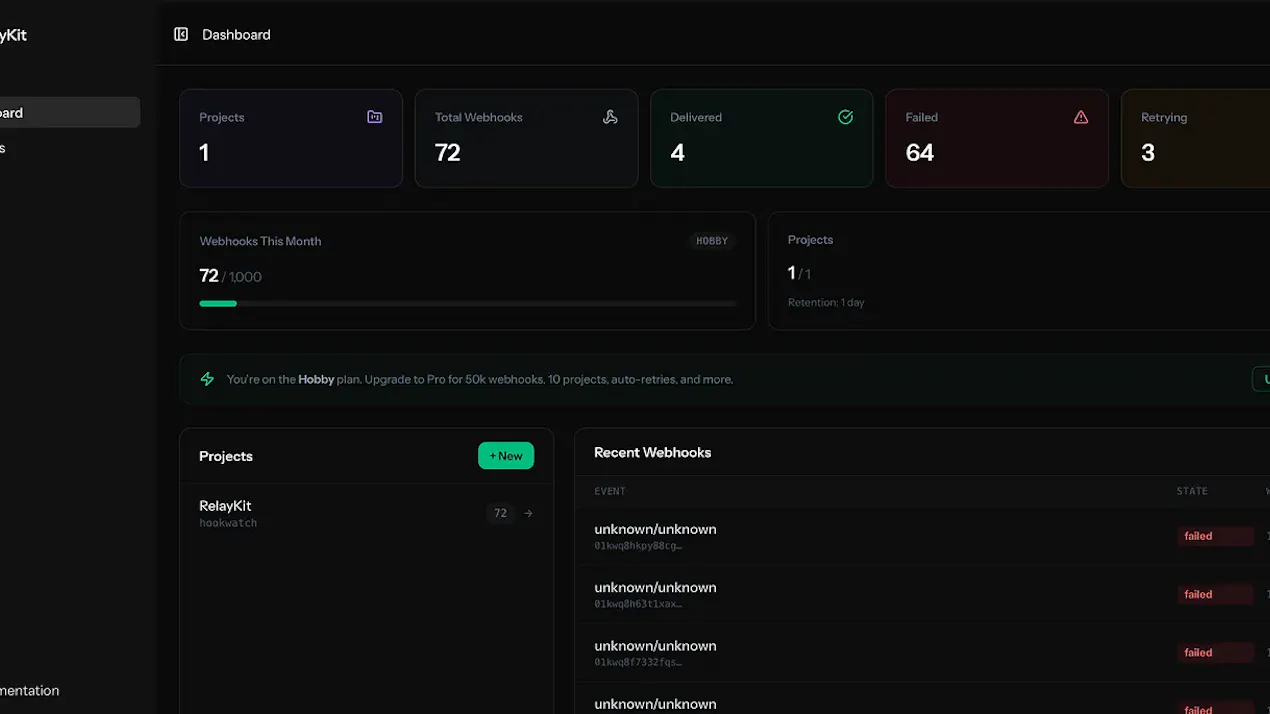Click the STATE column header

pyautogui.click(x=1192, y=491)
